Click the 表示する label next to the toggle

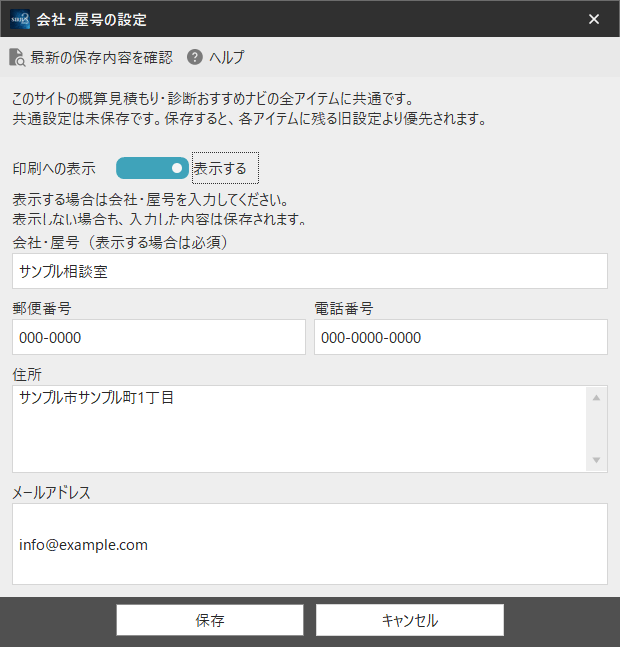[220, 168]
